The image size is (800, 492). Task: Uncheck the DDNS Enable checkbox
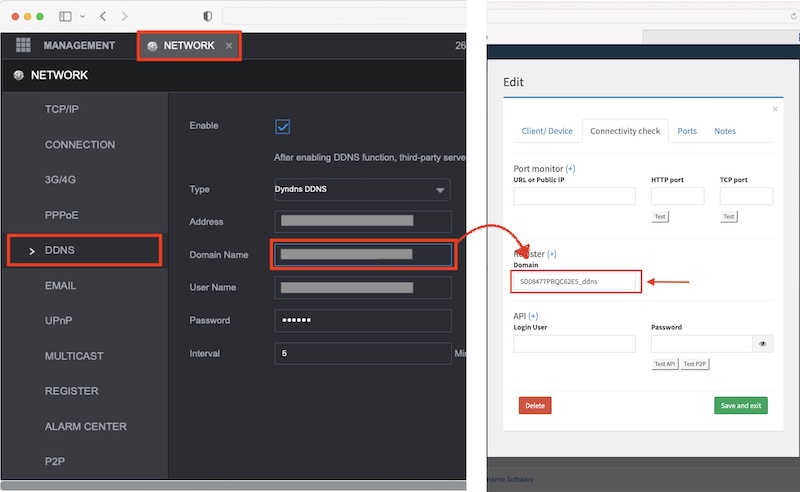(282, 126)
